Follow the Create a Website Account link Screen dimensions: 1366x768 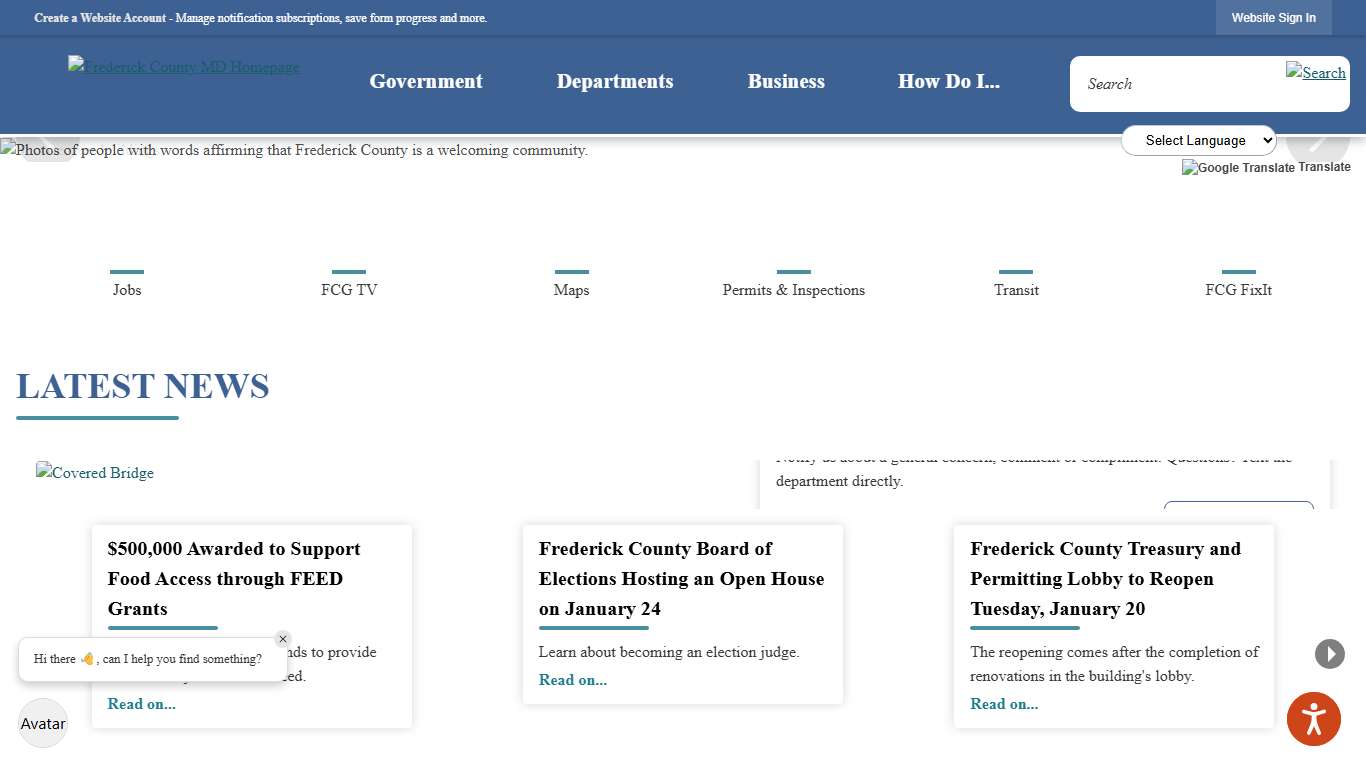(100, 18)
